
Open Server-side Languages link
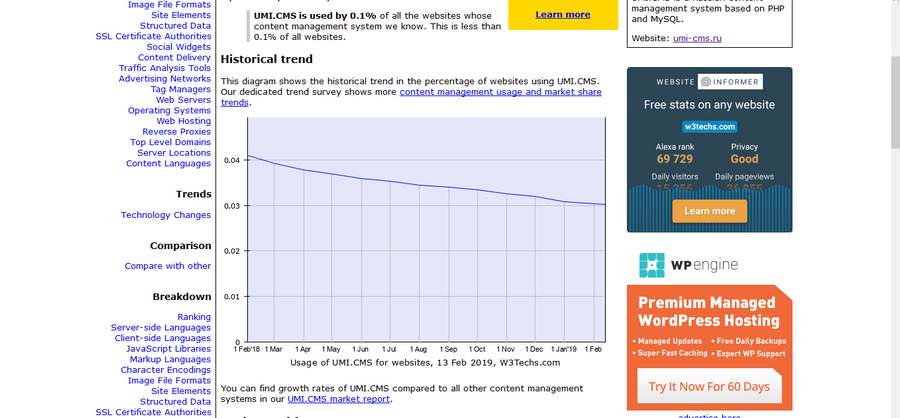pos(161,328)
